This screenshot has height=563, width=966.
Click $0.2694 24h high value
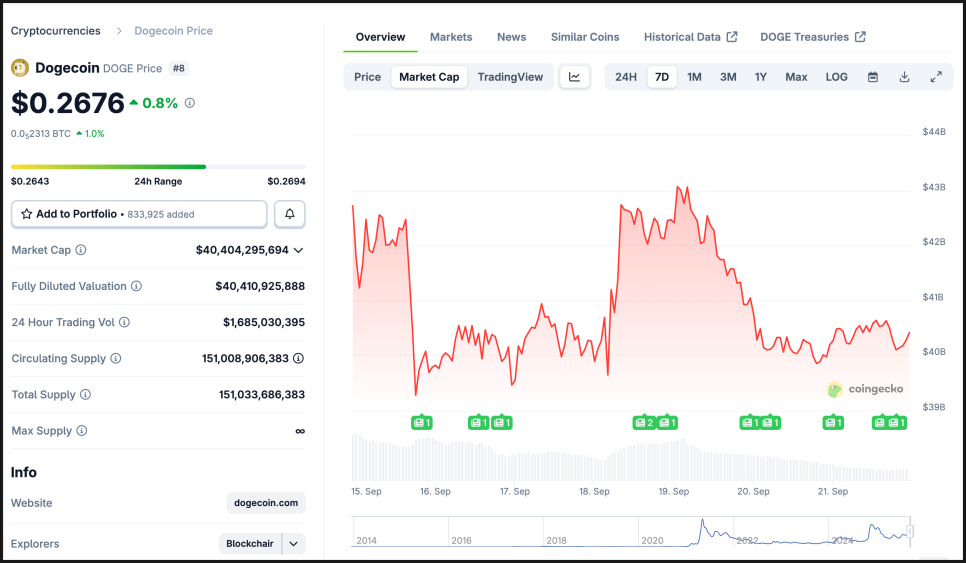tap(286, 181)
